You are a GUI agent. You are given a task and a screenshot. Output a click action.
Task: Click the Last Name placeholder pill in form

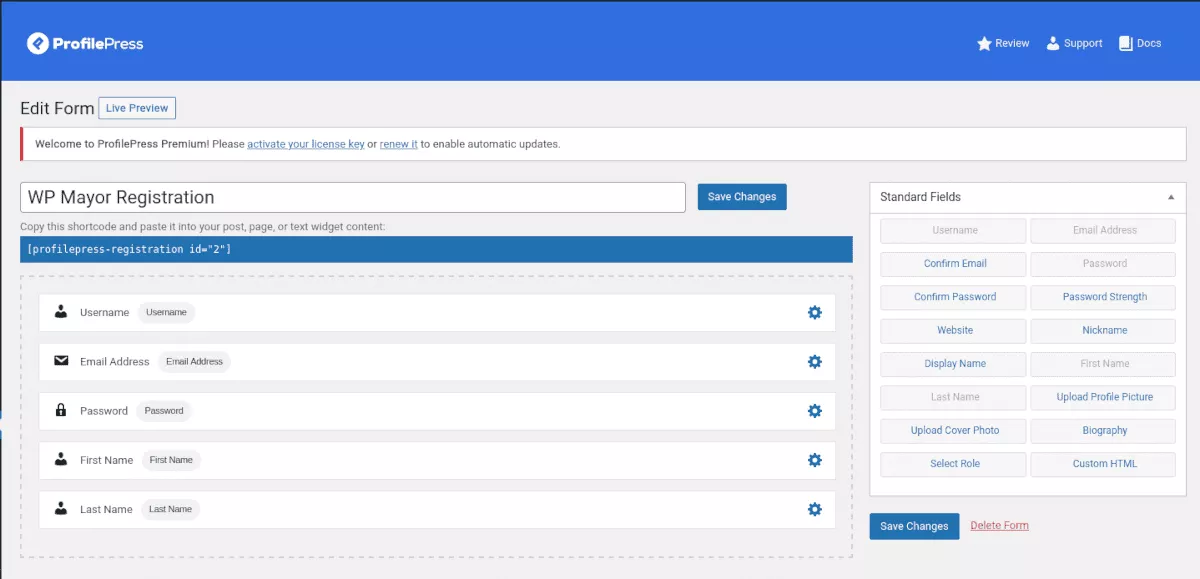tap(170, 509)
